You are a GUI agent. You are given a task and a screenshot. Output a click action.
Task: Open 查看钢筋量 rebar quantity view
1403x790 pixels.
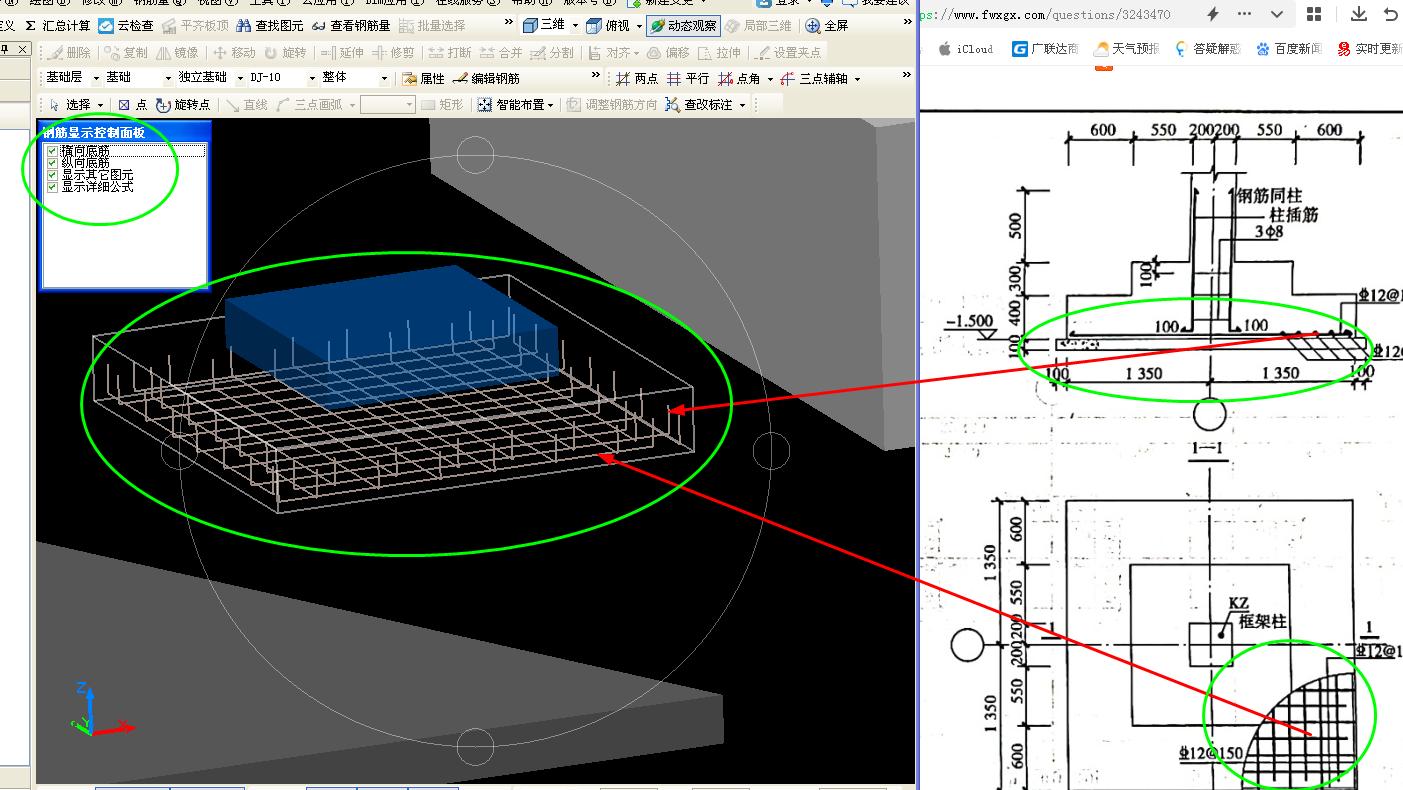pos(351,26)
